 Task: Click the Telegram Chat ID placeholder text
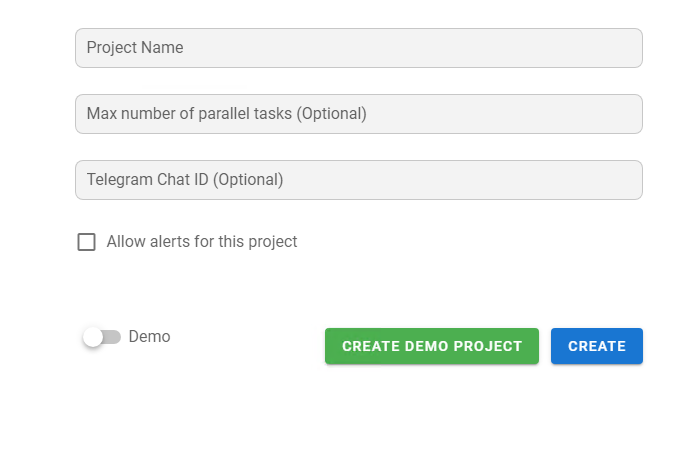(185, 180)
